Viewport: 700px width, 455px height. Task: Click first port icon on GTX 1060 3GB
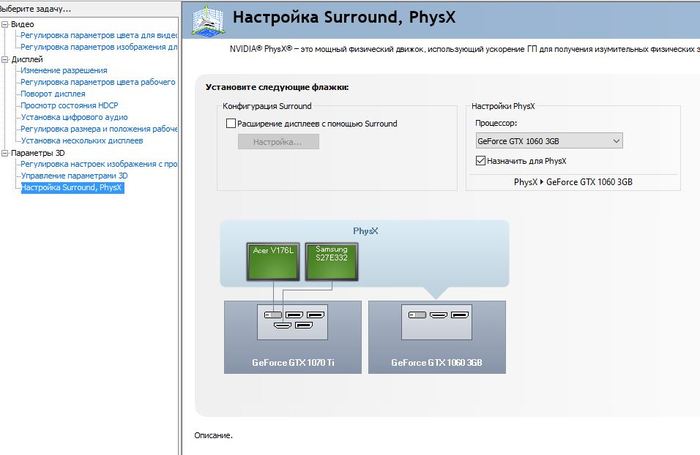pyautogui.click(x=413, y=316)
